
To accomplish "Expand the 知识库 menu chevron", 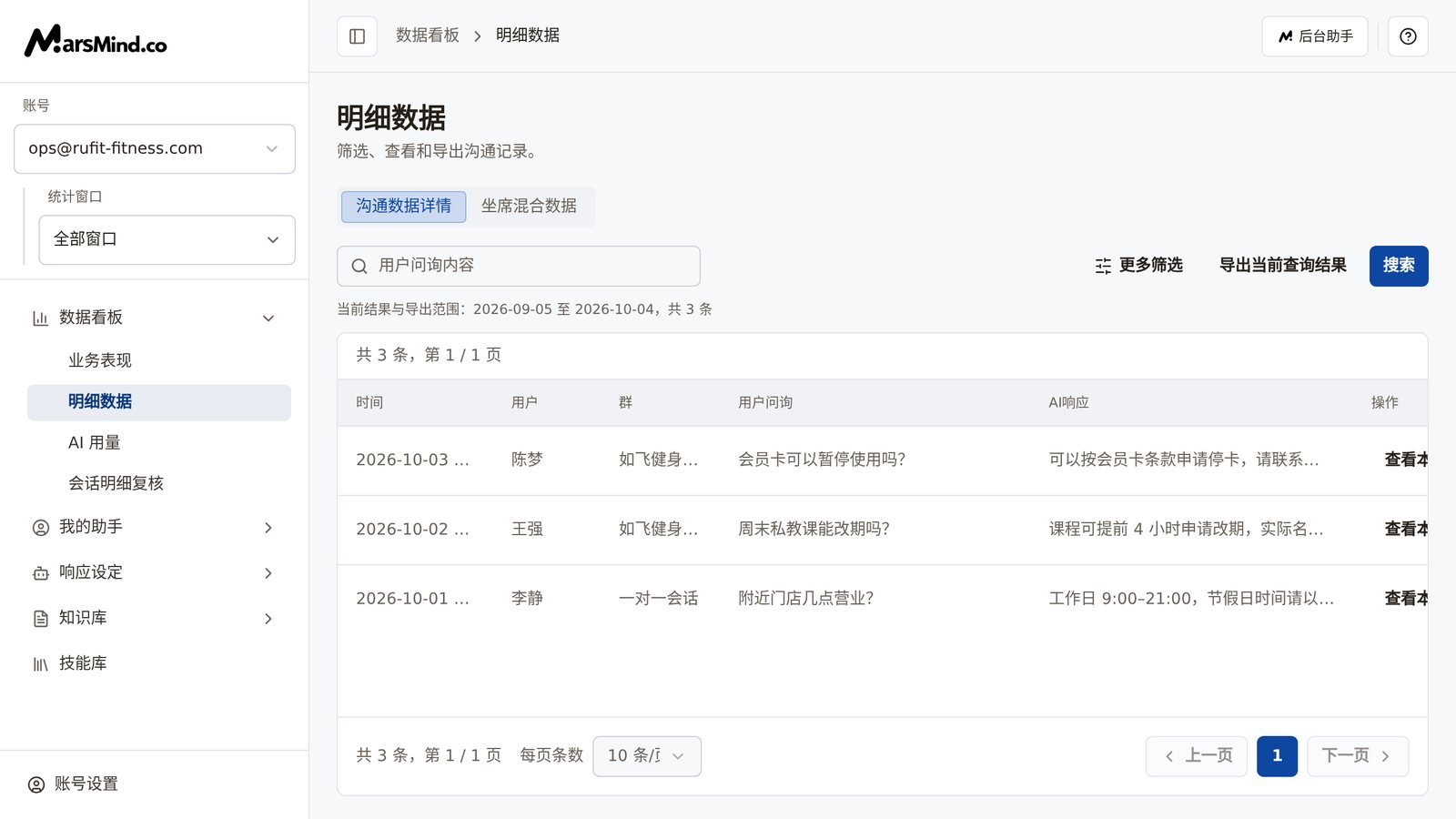I will click(x=268, y=619).
